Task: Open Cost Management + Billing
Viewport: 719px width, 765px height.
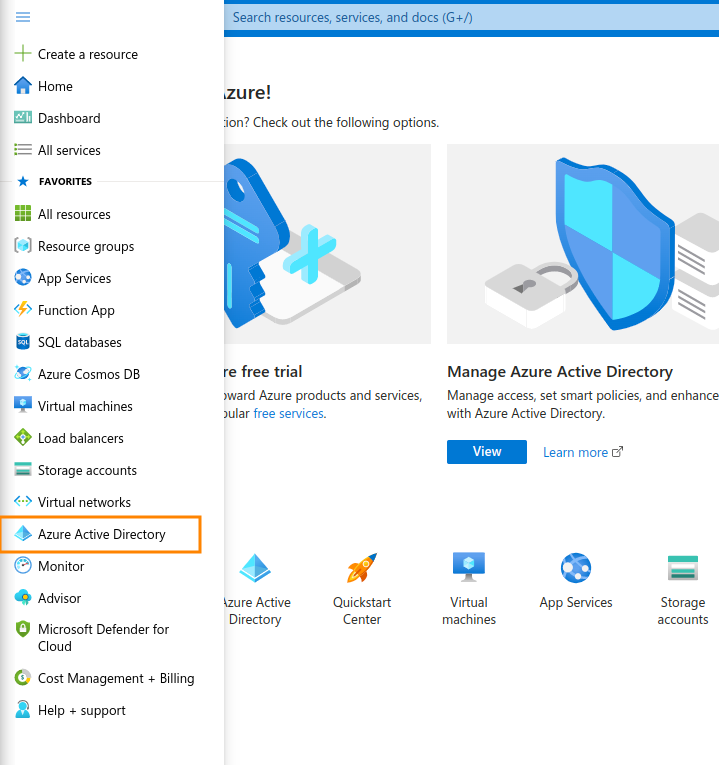Action: pyautogui.click(x=116, y=678)
